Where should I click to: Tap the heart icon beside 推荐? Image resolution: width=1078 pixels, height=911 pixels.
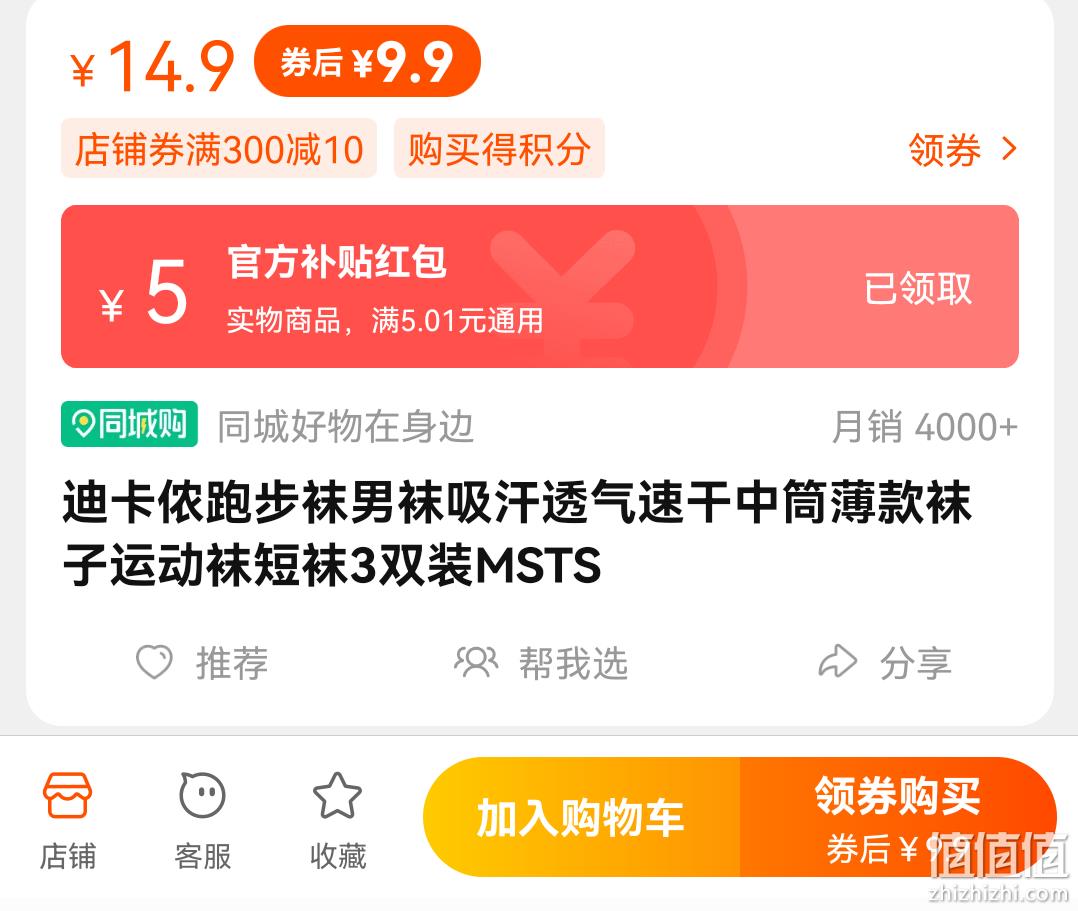[x=154, y=661]
